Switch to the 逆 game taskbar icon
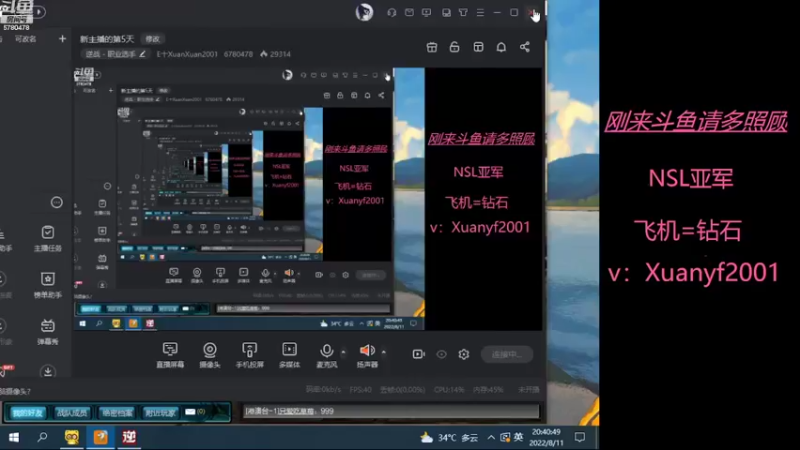The width and height of the screenshot is (800, 450). (x=129, y=437)
